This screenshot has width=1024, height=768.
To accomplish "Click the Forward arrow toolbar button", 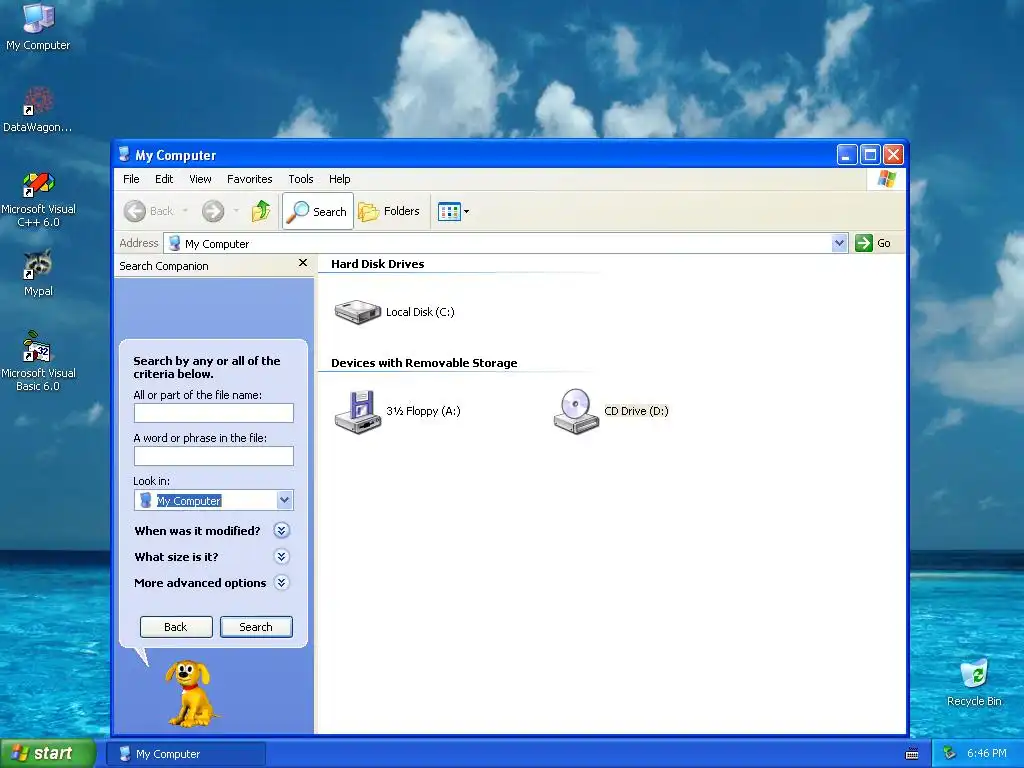I will click(x=213, y=211).
